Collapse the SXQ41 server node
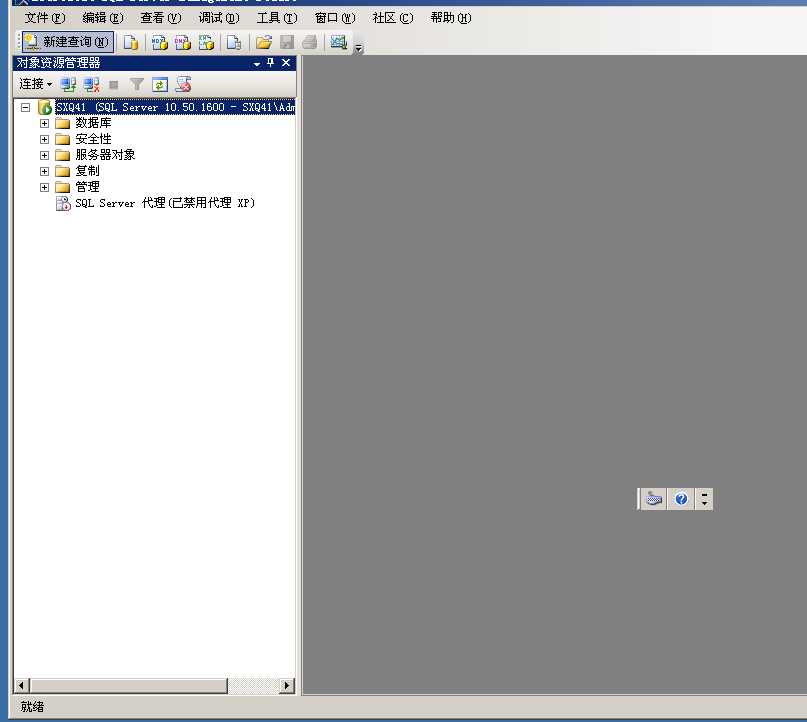This screenshot has height=722, width=807. [25, 108]
